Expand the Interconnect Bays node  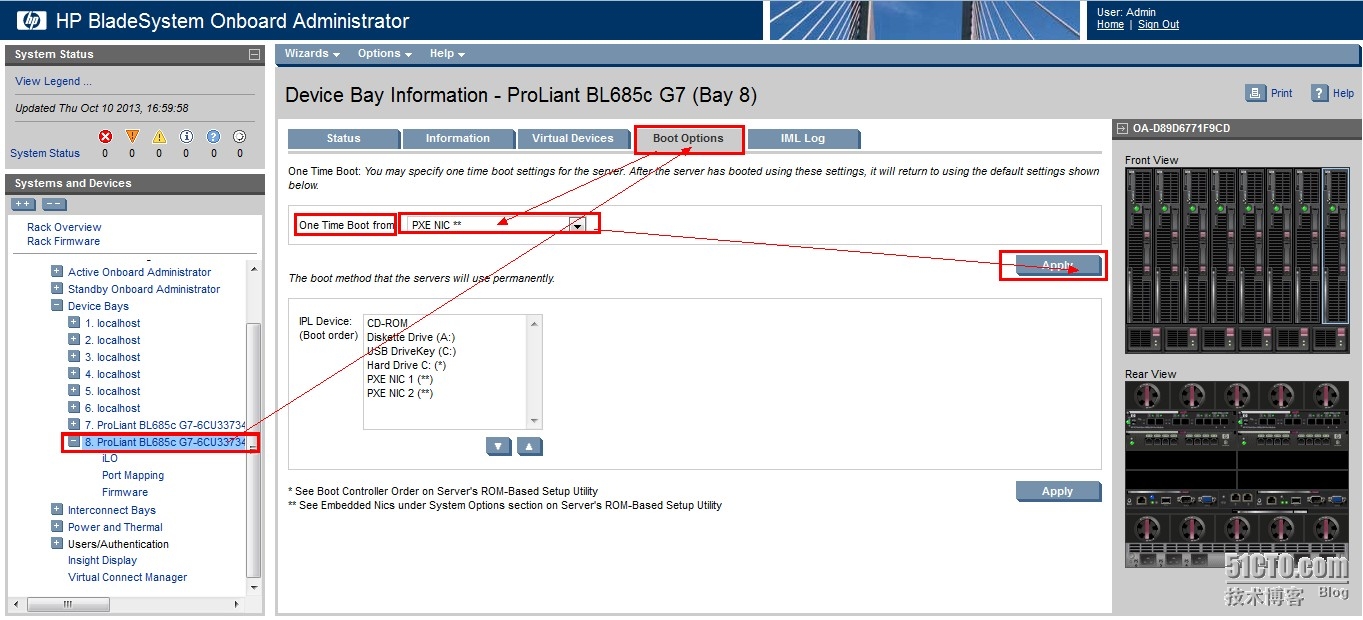tap(57, 509)
